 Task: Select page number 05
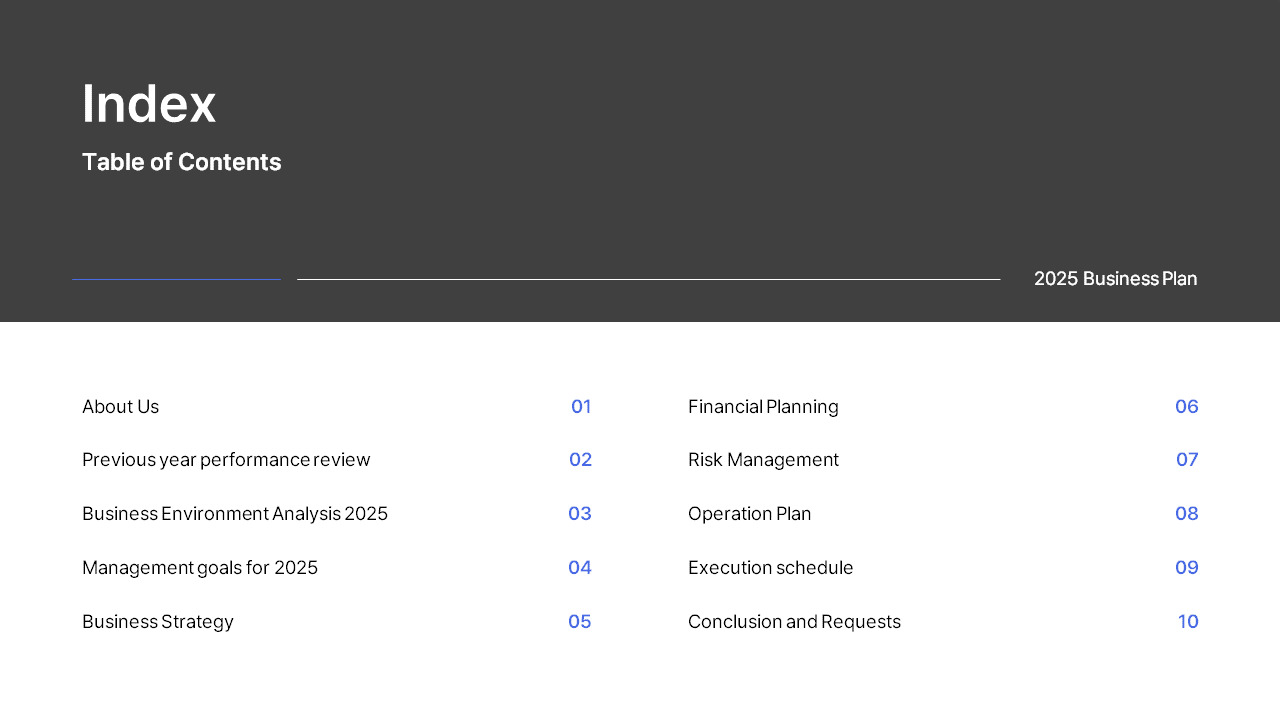(x=580, y=622)
